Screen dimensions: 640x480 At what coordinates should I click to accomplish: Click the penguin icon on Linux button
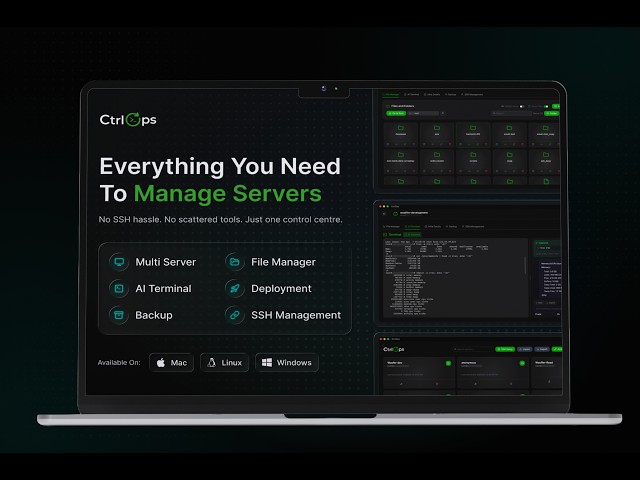tap(211, 362)
